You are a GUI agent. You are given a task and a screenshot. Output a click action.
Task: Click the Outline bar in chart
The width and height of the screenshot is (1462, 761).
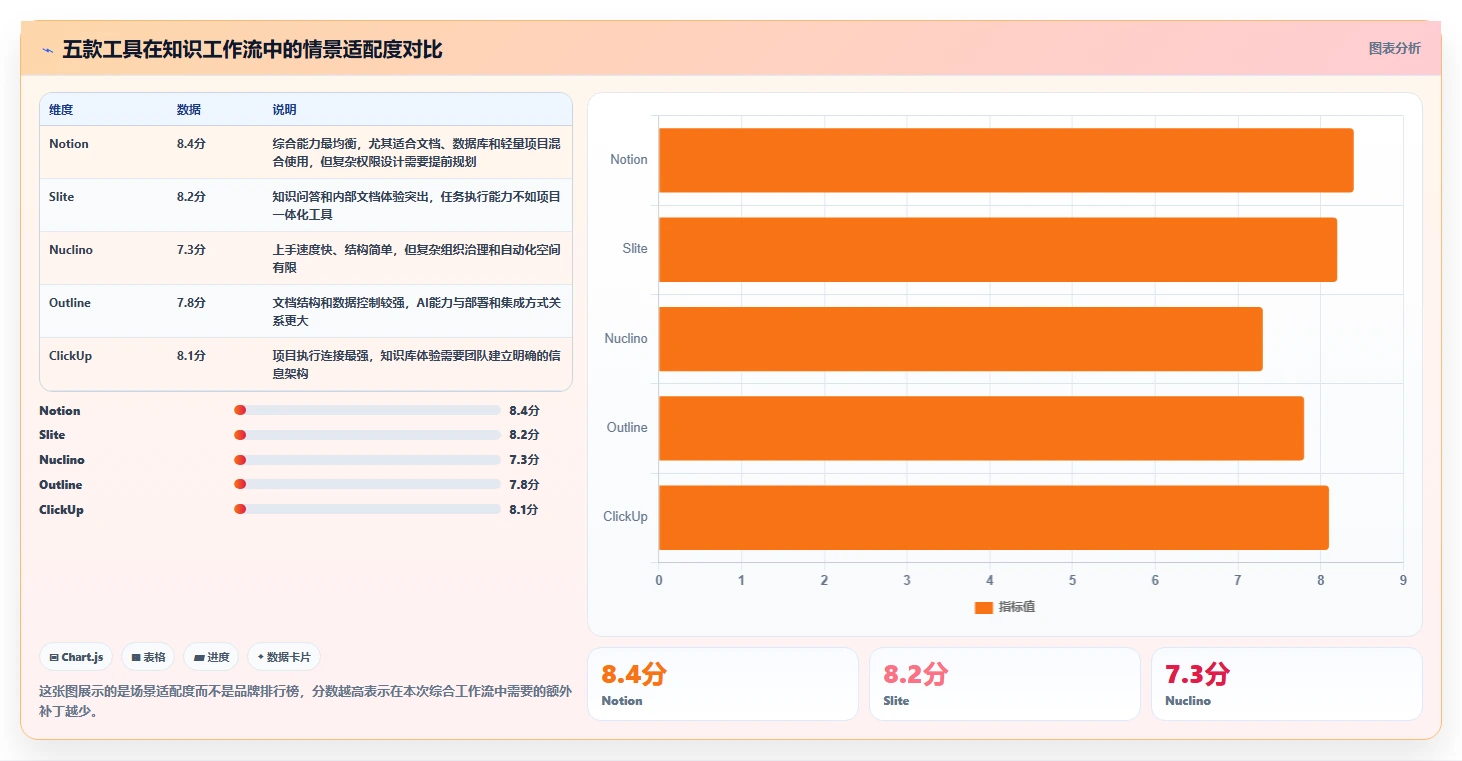(981, 428)
